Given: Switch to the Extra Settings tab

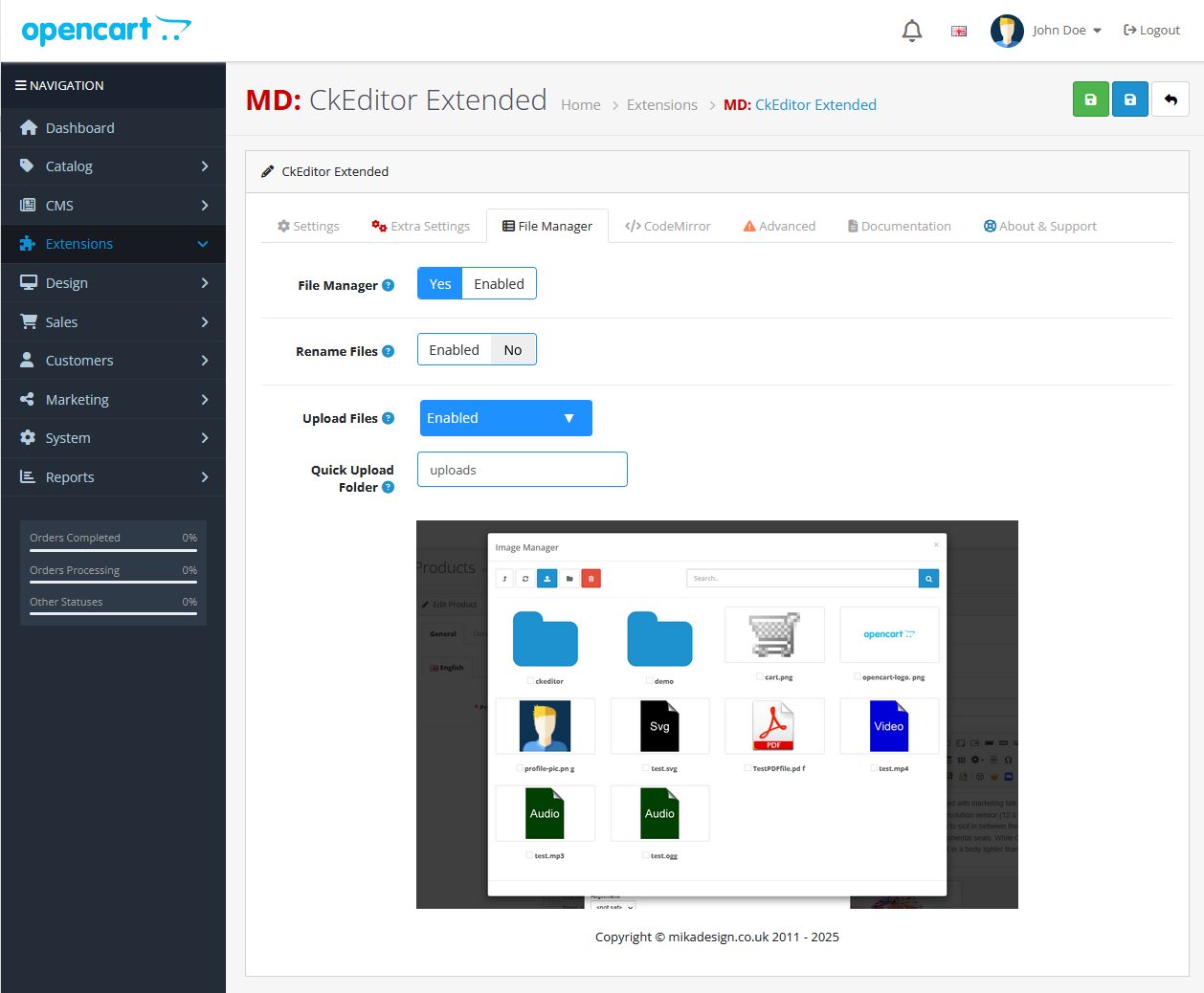Looking at the screenshot, I should (421, 226).
